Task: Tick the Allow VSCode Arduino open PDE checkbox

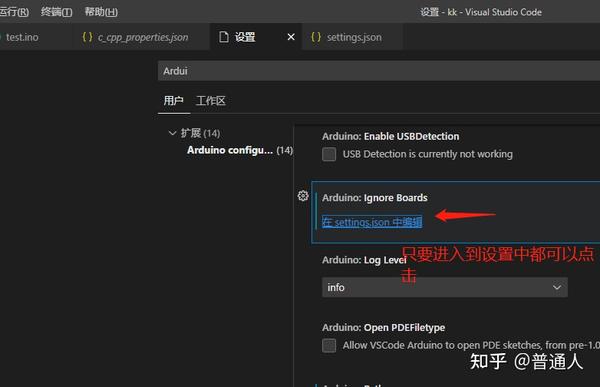Action: click(329, 345)
